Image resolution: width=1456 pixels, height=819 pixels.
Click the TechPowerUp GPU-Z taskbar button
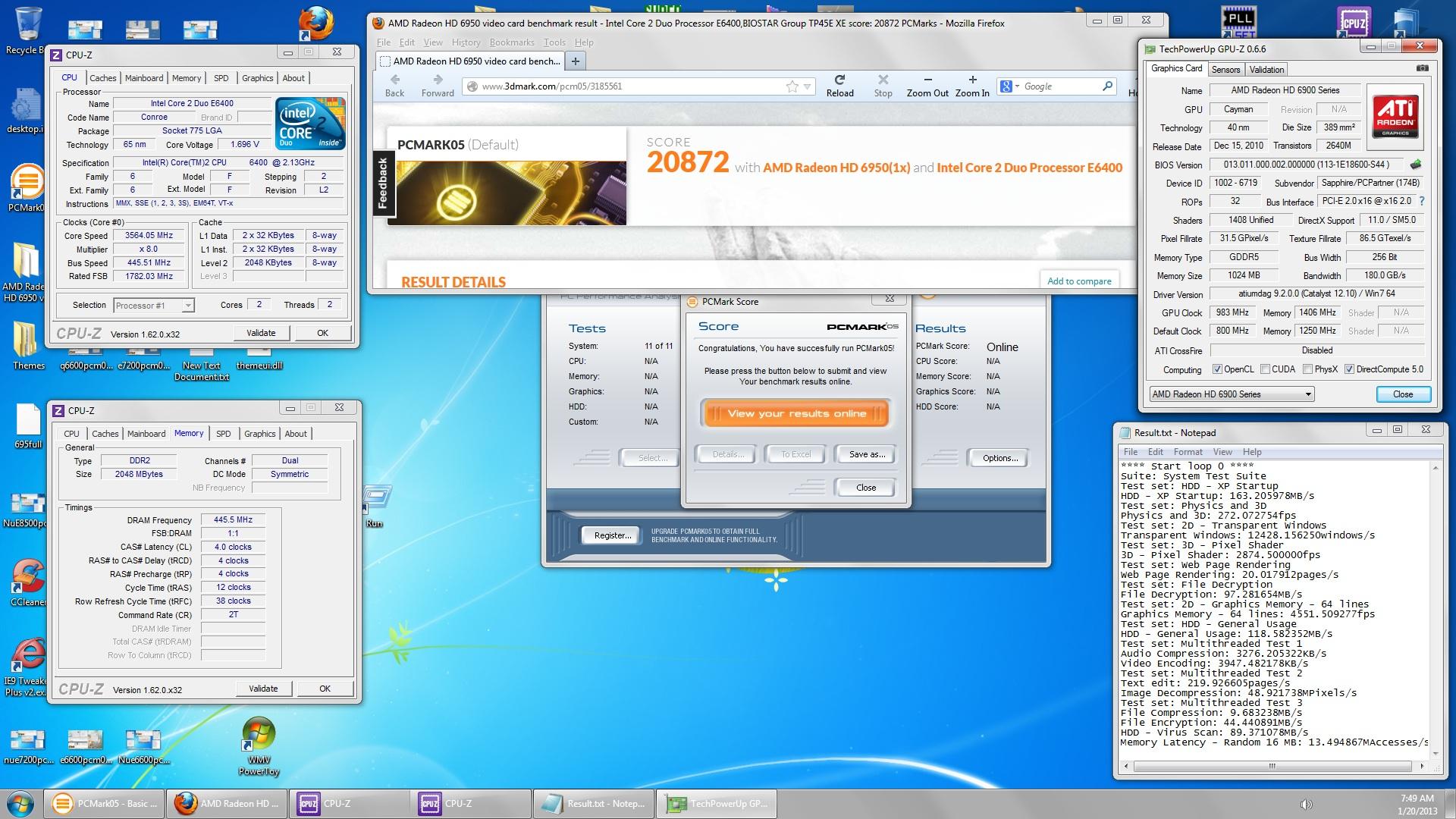pyautogui.click(x=717, y=804)
